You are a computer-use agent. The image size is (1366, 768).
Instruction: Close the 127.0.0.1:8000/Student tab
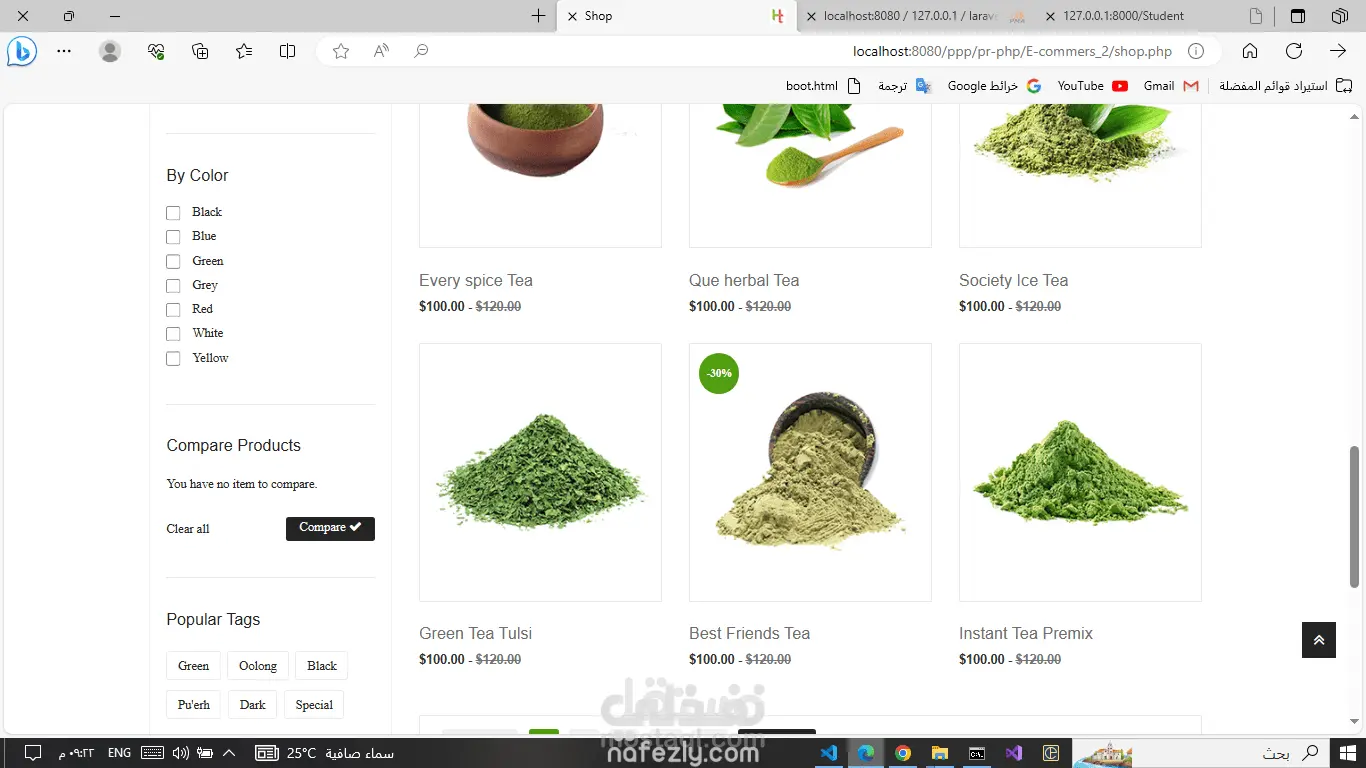1050,16
